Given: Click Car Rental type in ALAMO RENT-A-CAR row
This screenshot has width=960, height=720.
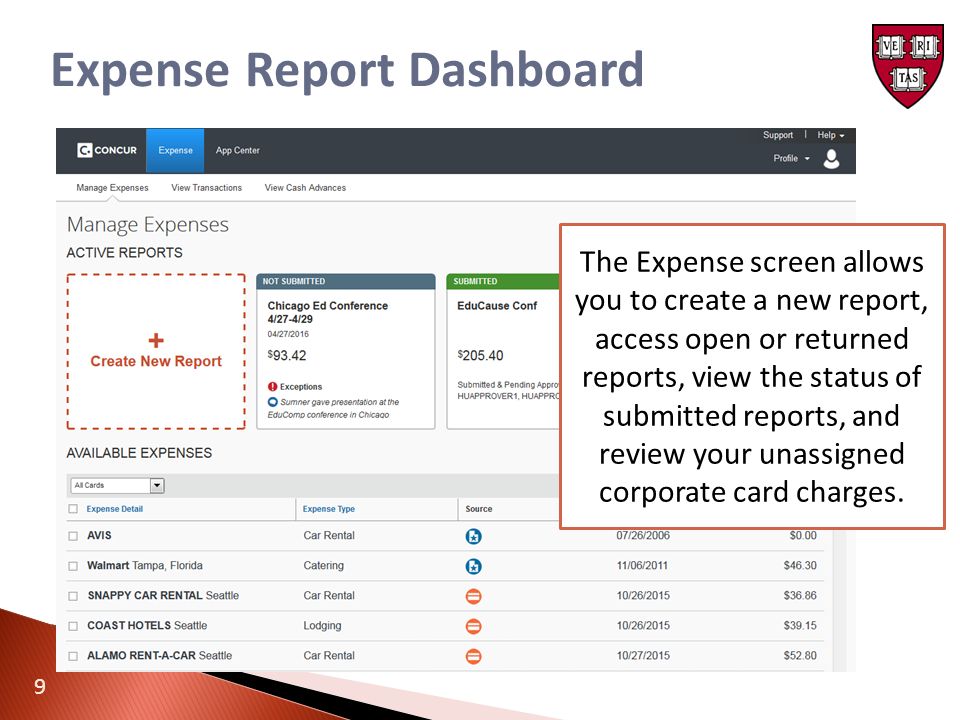Looking at the screenshot, I should 329,655.
